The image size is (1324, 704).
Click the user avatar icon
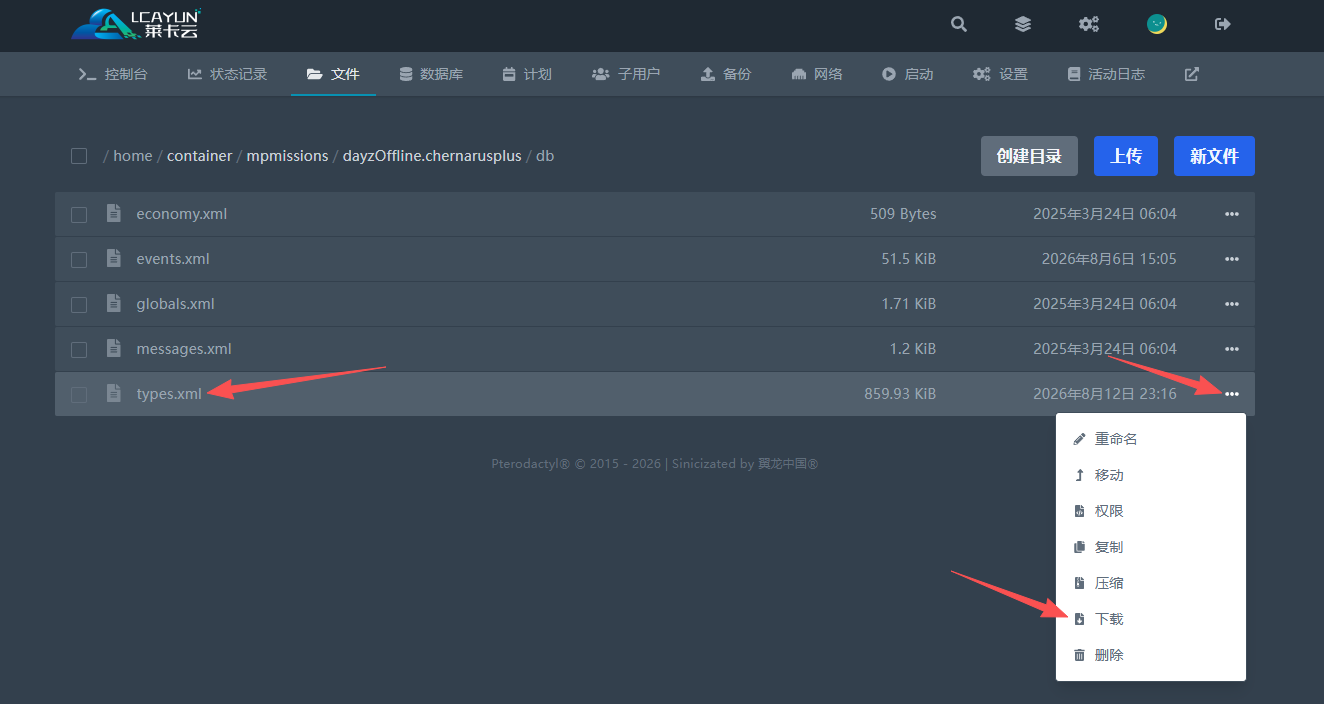click(x=1157, y=24)
